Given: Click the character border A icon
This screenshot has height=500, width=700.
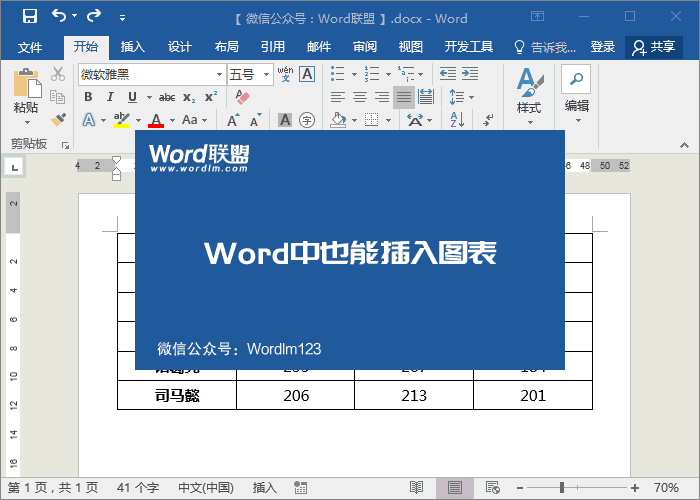Looking at the screenshot, I should tap(307, 74).
